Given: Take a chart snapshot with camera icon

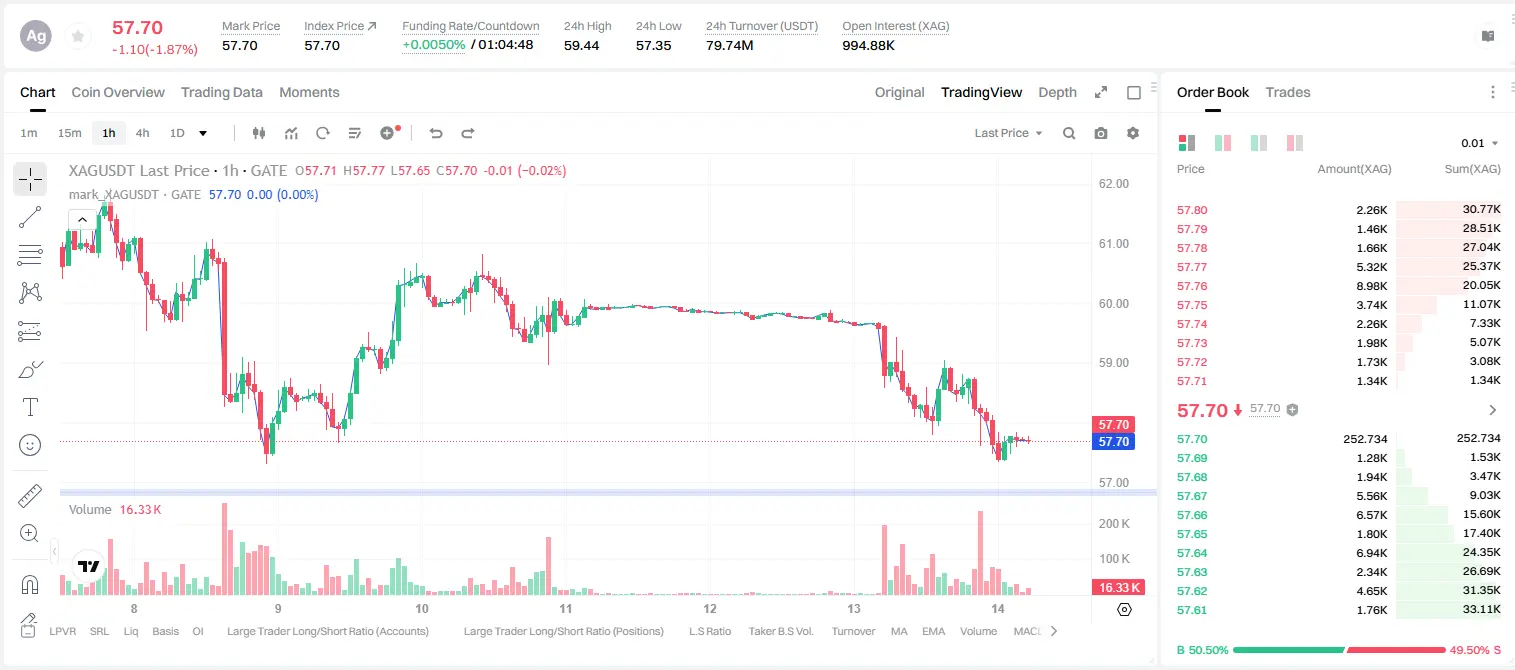Looking at the screenshot, I should [1101, 133].
